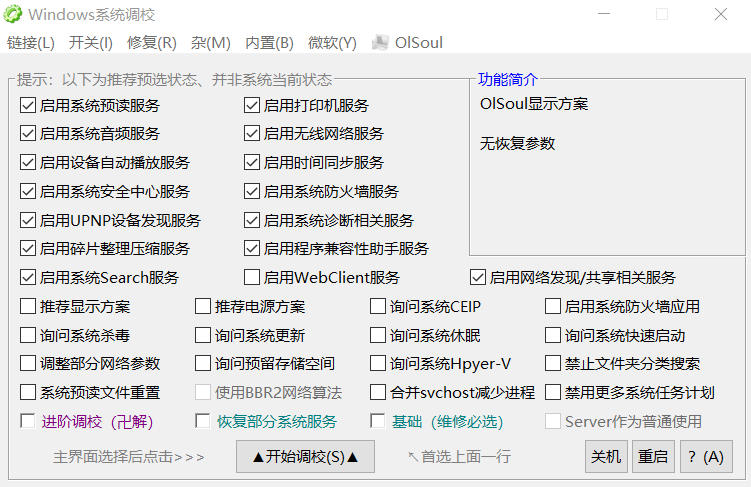Click the 重启 button
Image resolution: width=751 pixels, height=487 pixels.
(653, 457)
